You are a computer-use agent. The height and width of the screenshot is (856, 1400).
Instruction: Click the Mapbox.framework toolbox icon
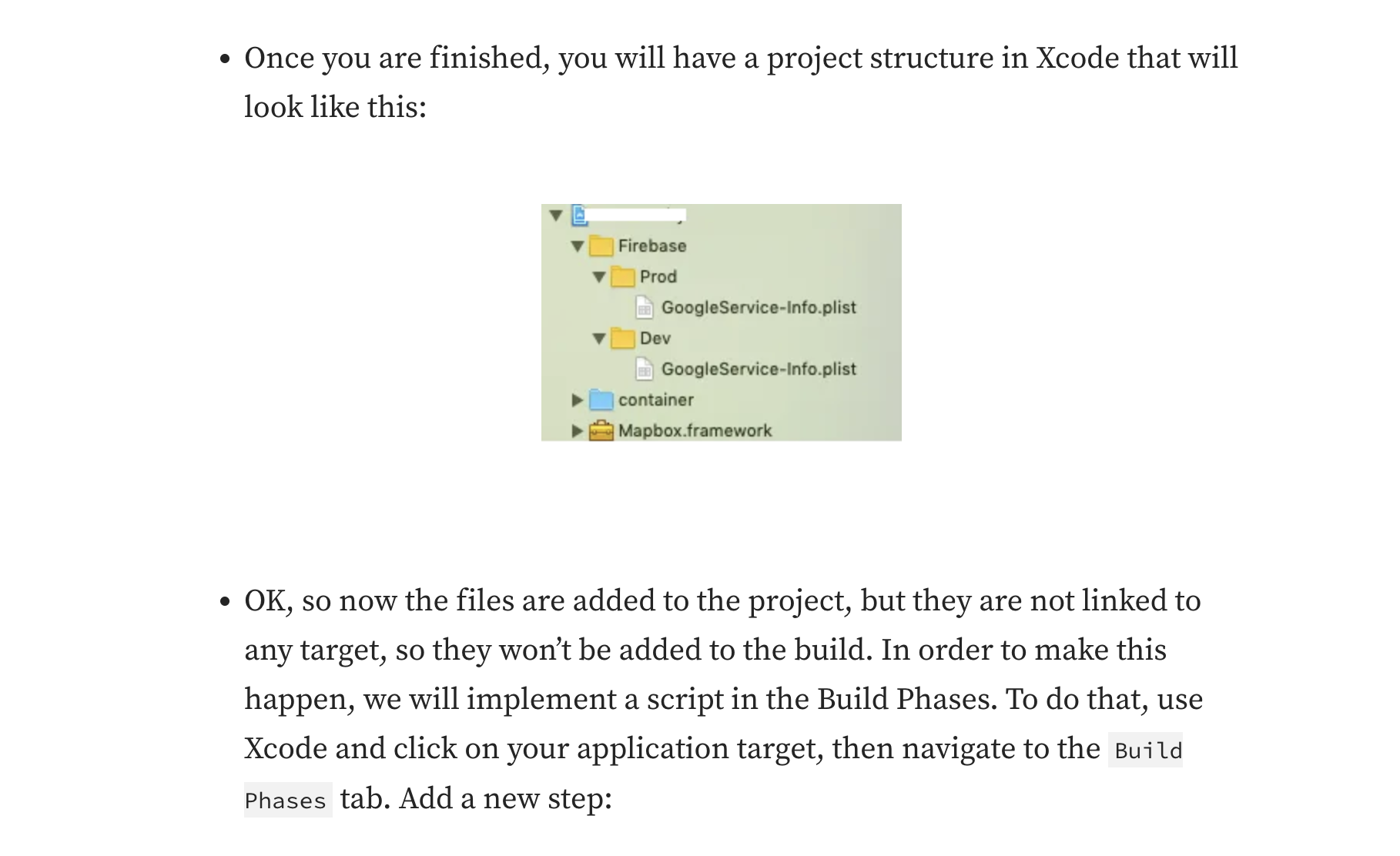pos(601,431)
